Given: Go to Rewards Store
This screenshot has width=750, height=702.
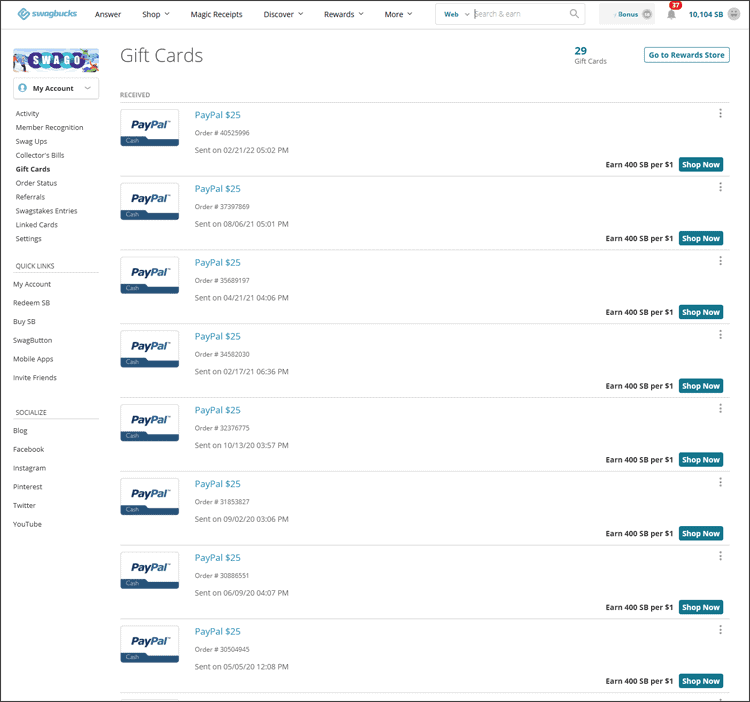Looking at the screenshot, I should pos(686,55).
